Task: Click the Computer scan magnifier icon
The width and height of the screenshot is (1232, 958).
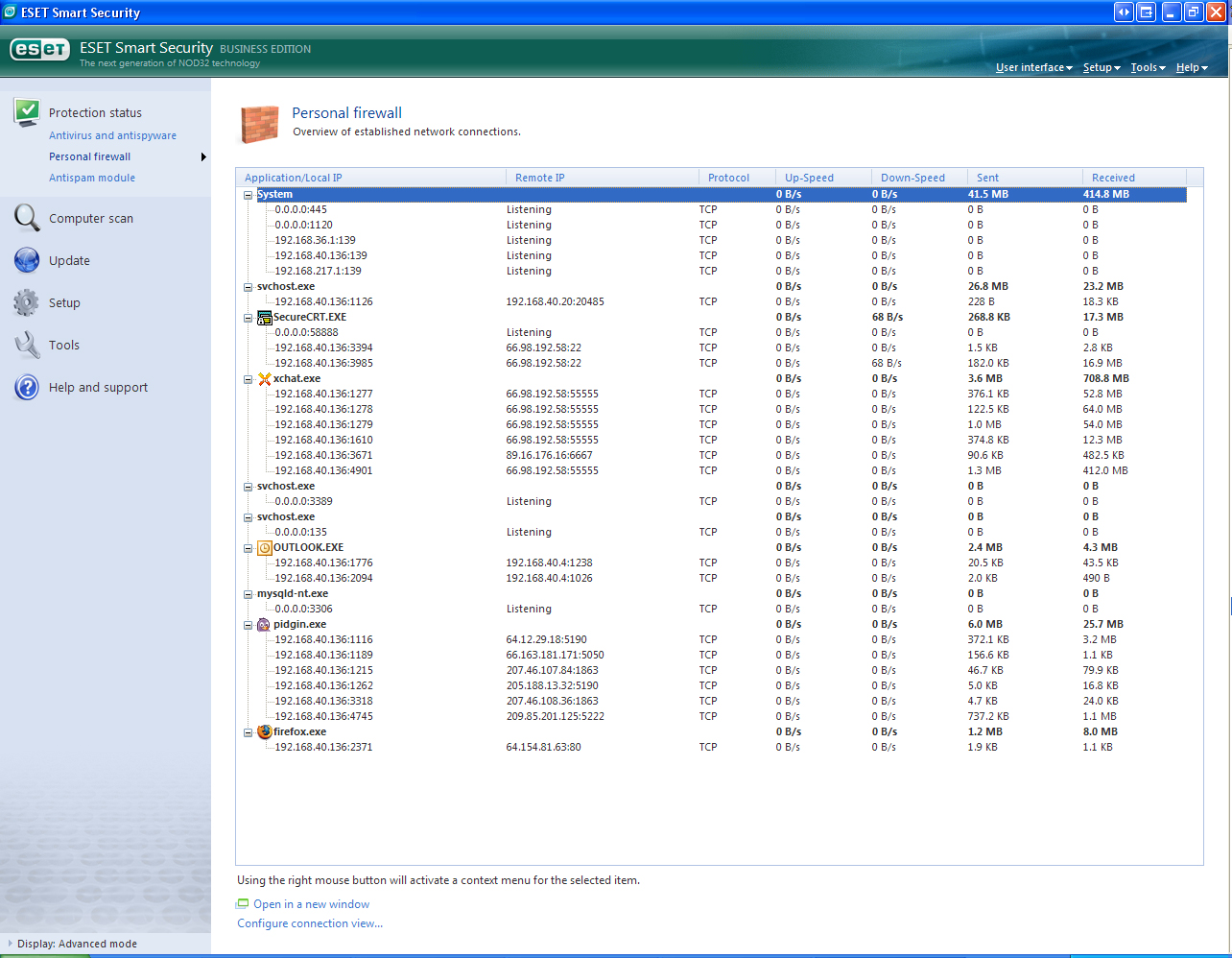Action: click(27, 218)
